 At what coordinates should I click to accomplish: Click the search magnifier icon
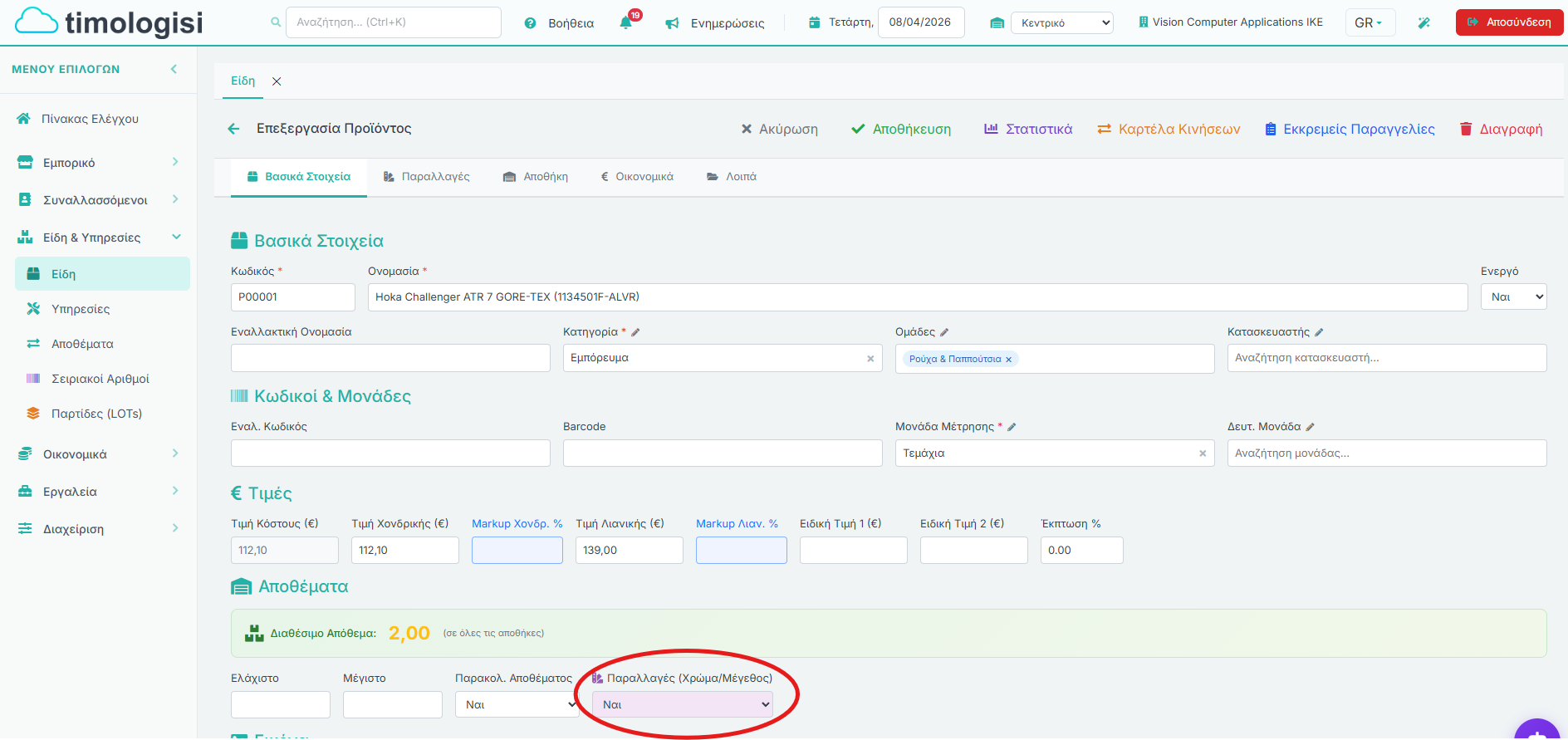(276, 22)
